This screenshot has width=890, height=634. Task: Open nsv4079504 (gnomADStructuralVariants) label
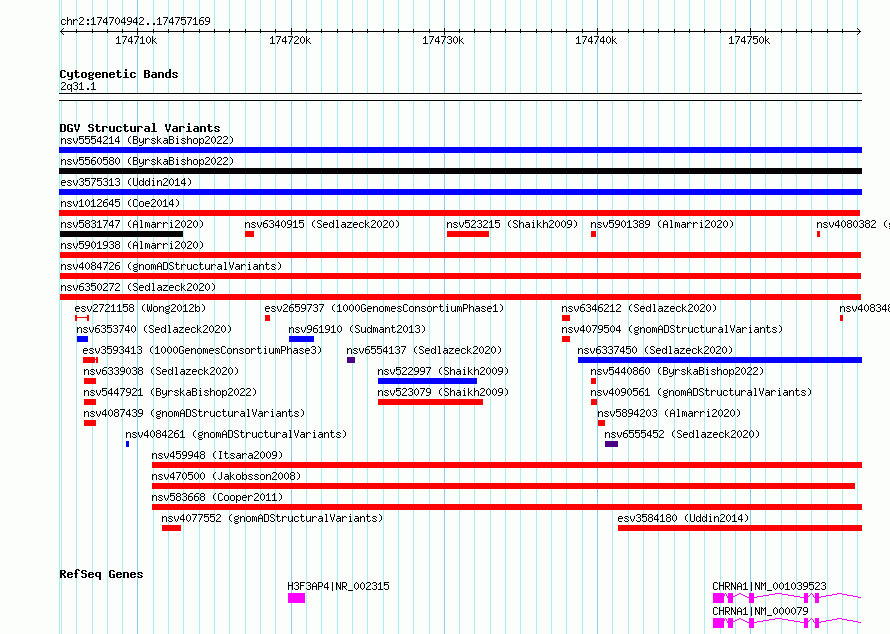tap(672, 329)
